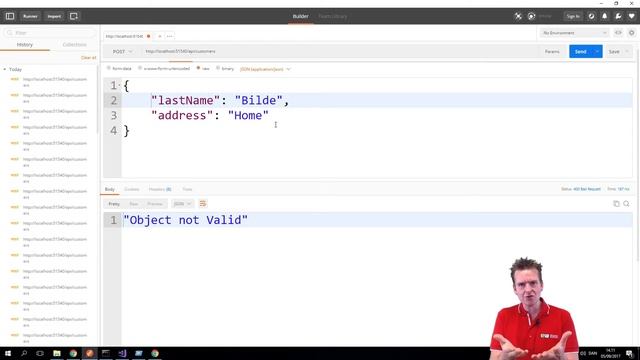Fold the JSON object at line 1
This screenshot has height=360, width=640.
click(120, 85)
